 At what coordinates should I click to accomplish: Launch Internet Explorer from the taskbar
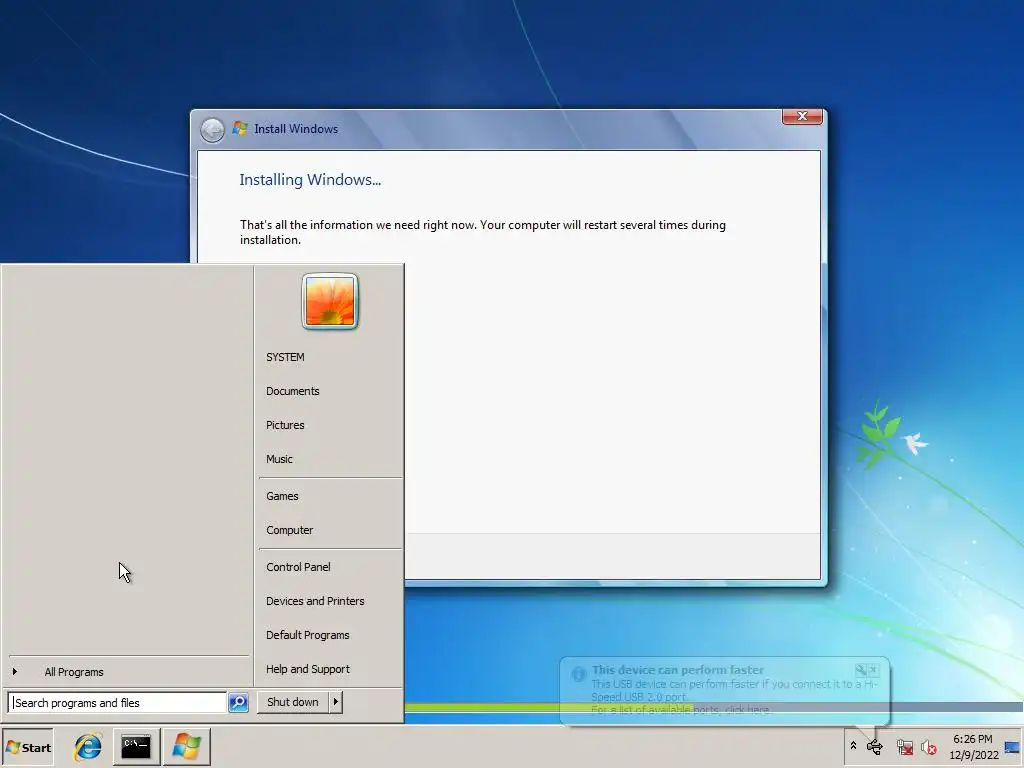[x=88, y=747]
